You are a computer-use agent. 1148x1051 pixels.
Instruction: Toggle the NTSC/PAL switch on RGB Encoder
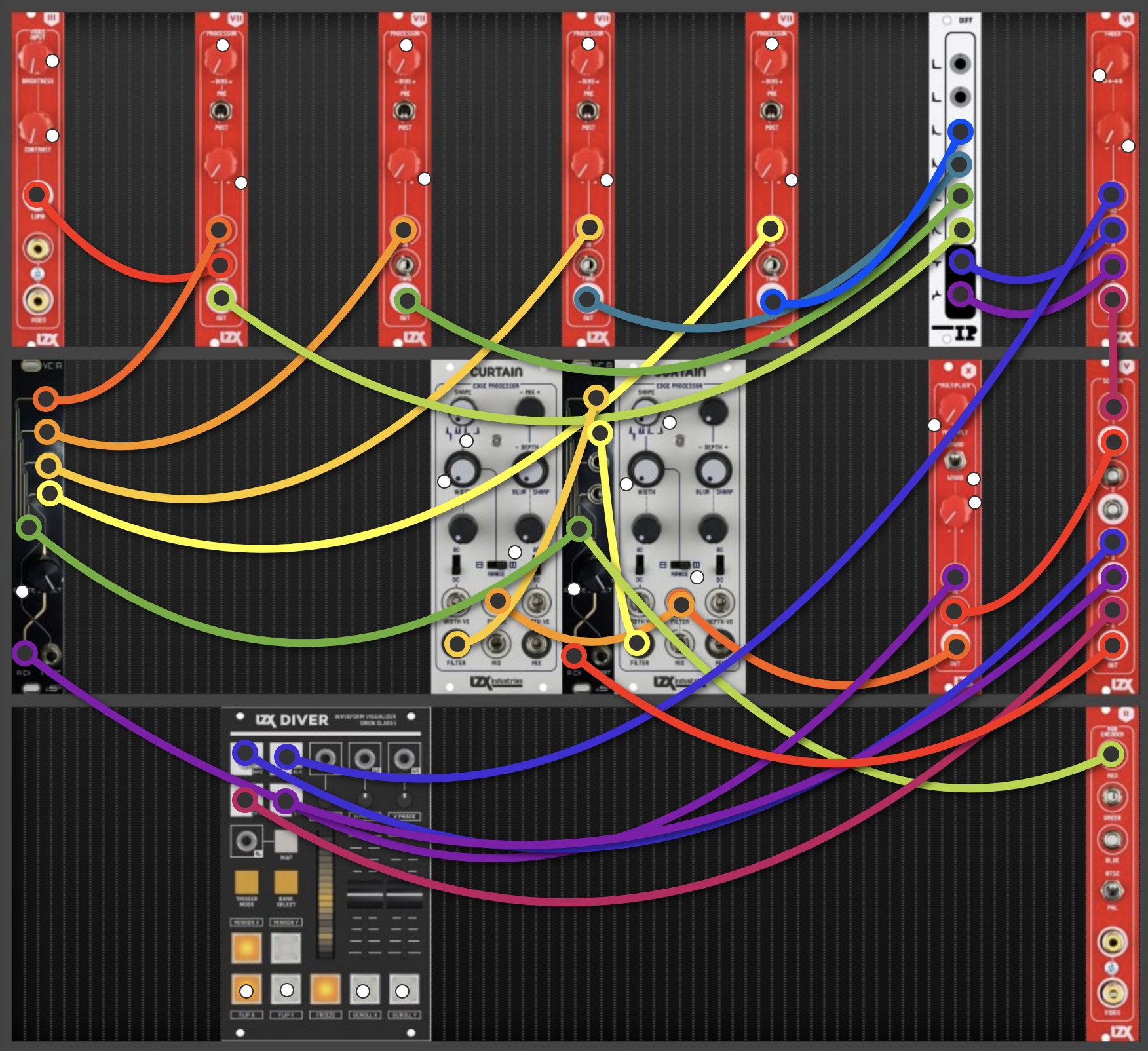(x=1112, y=890)
